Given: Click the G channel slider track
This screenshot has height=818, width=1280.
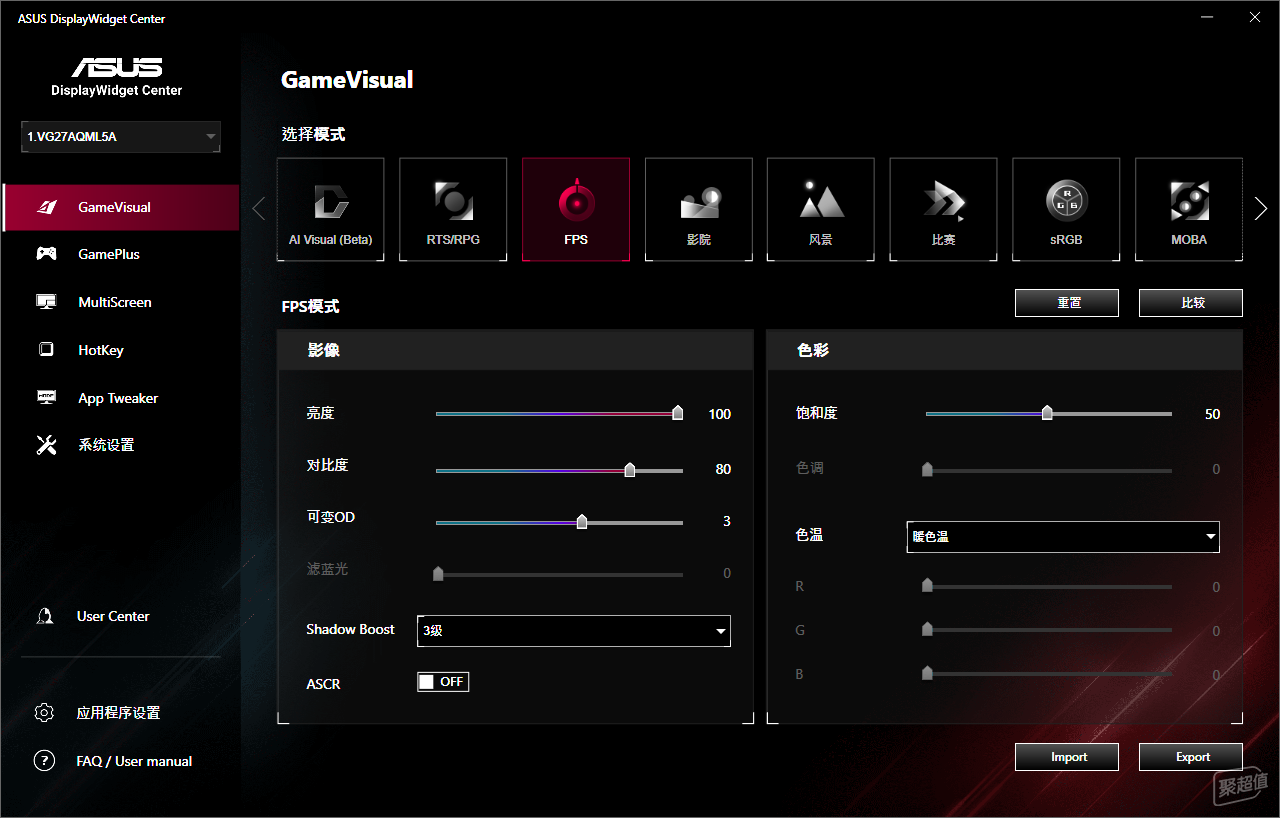Looking at the screenshot, I should tap(1049, 630).
